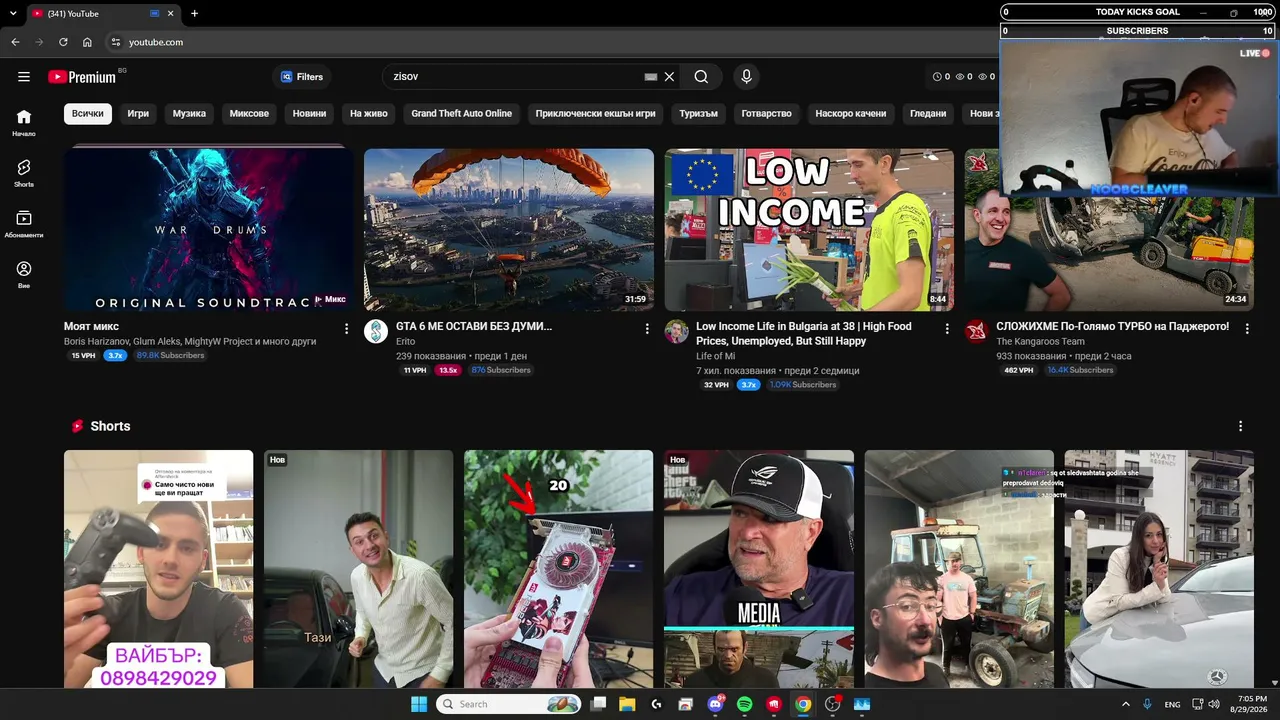This screenshot has width=1280, height=720.
Task: Open the ВАЙБЪР controller Short
Action: click(x=158, y=569)
